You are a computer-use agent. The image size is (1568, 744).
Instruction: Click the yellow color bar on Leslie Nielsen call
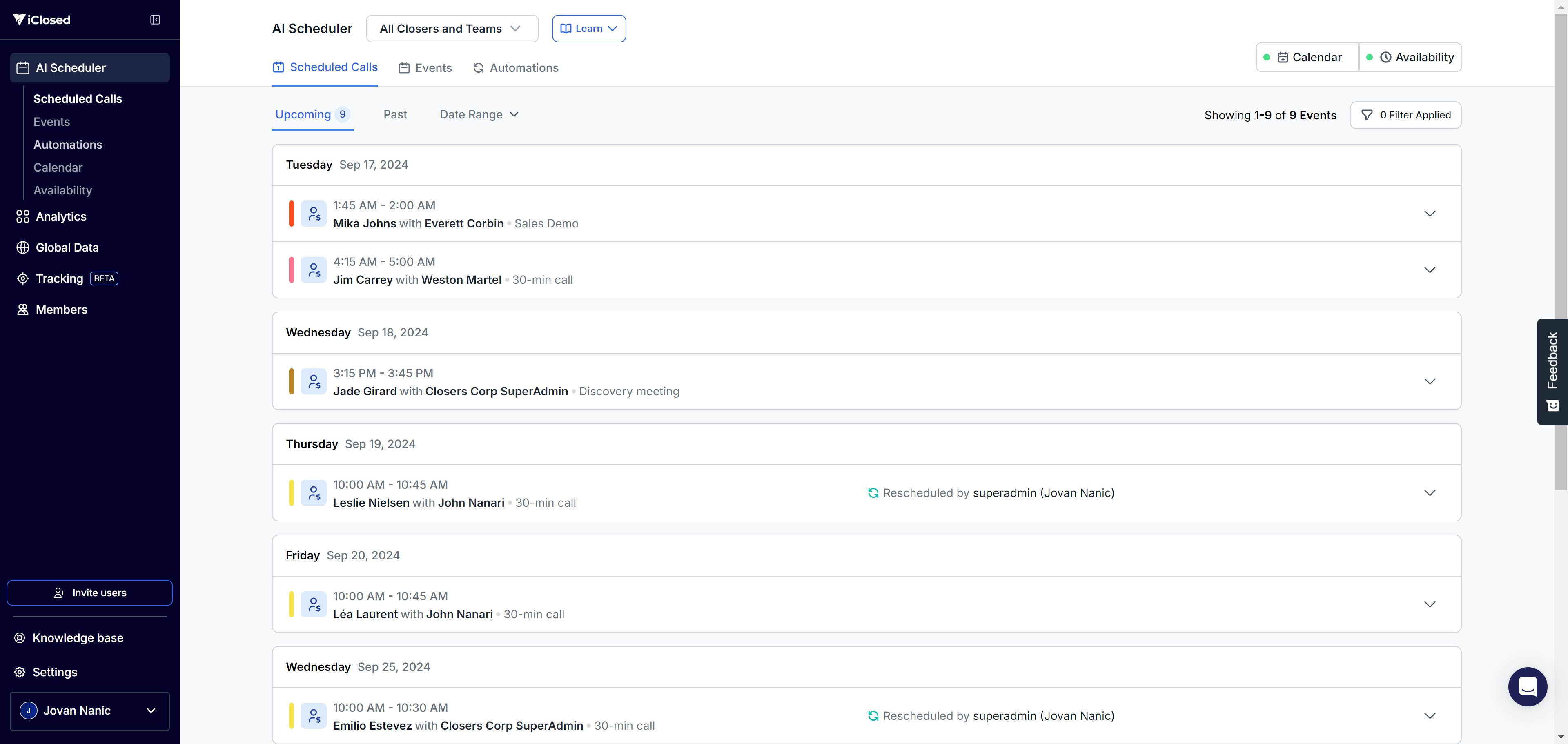[x=292, y=493]
